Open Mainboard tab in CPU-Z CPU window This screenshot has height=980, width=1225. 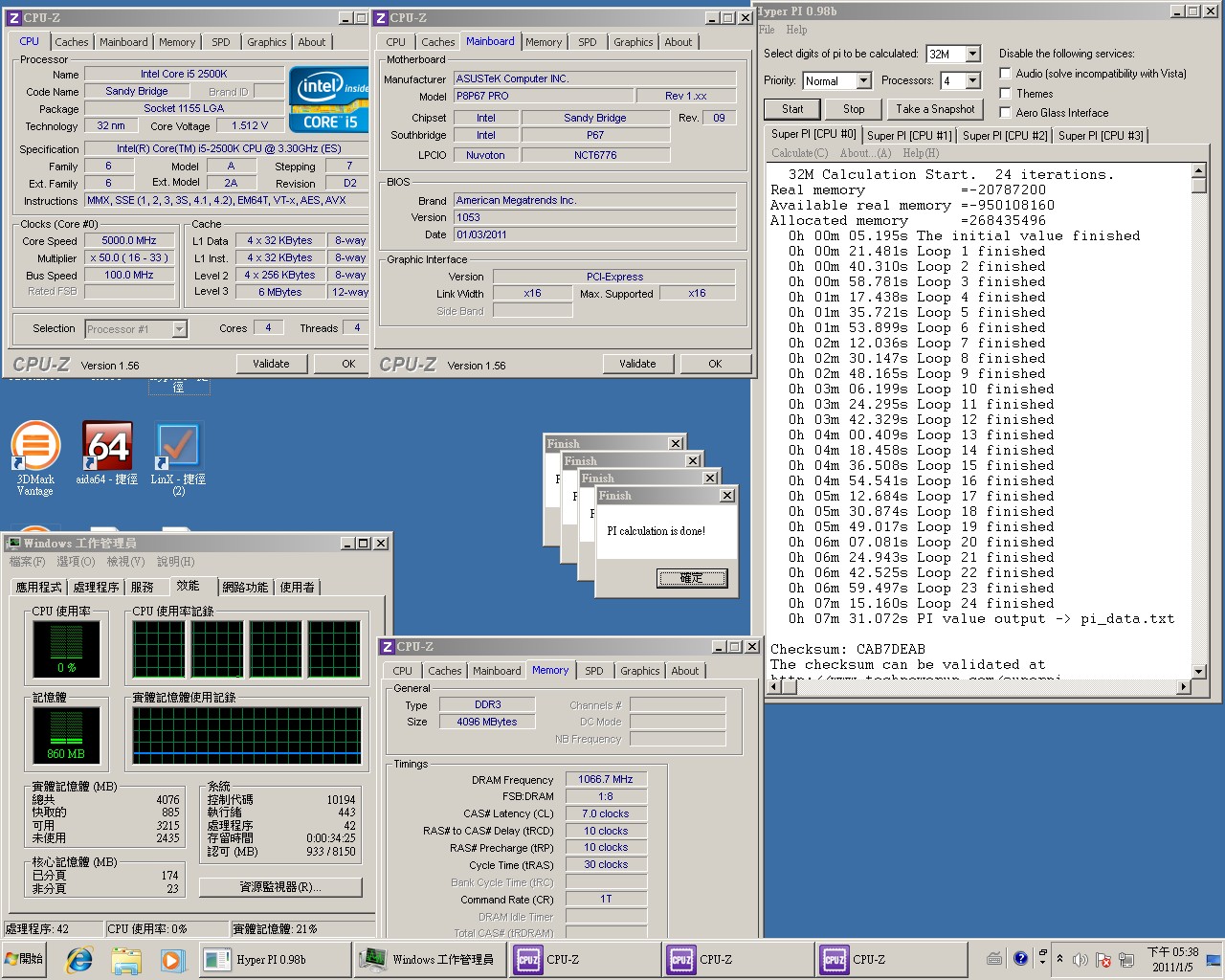click(x=123, y=42)
